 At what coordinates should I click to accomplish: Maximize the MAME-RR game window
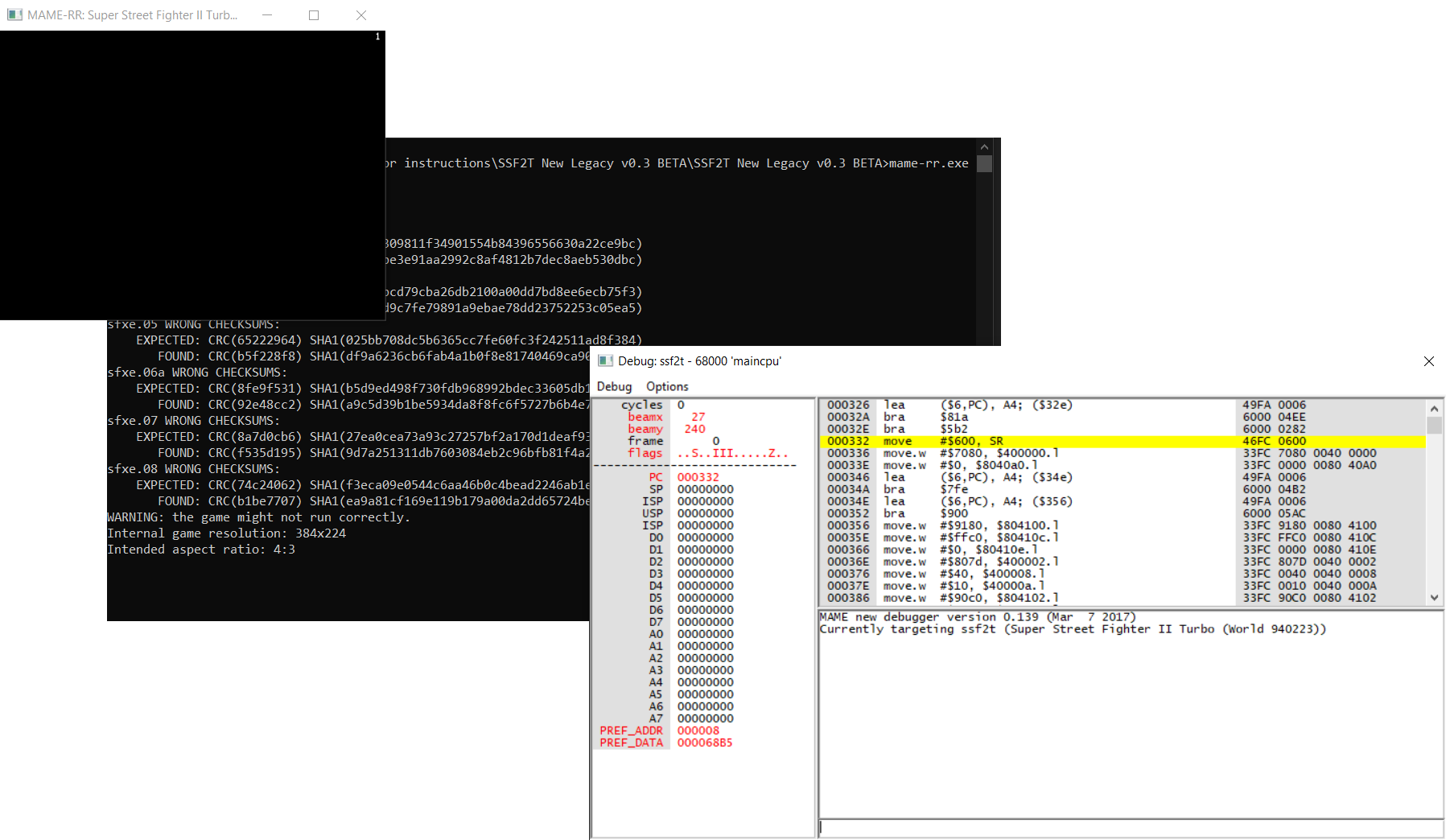pos(314,14)
